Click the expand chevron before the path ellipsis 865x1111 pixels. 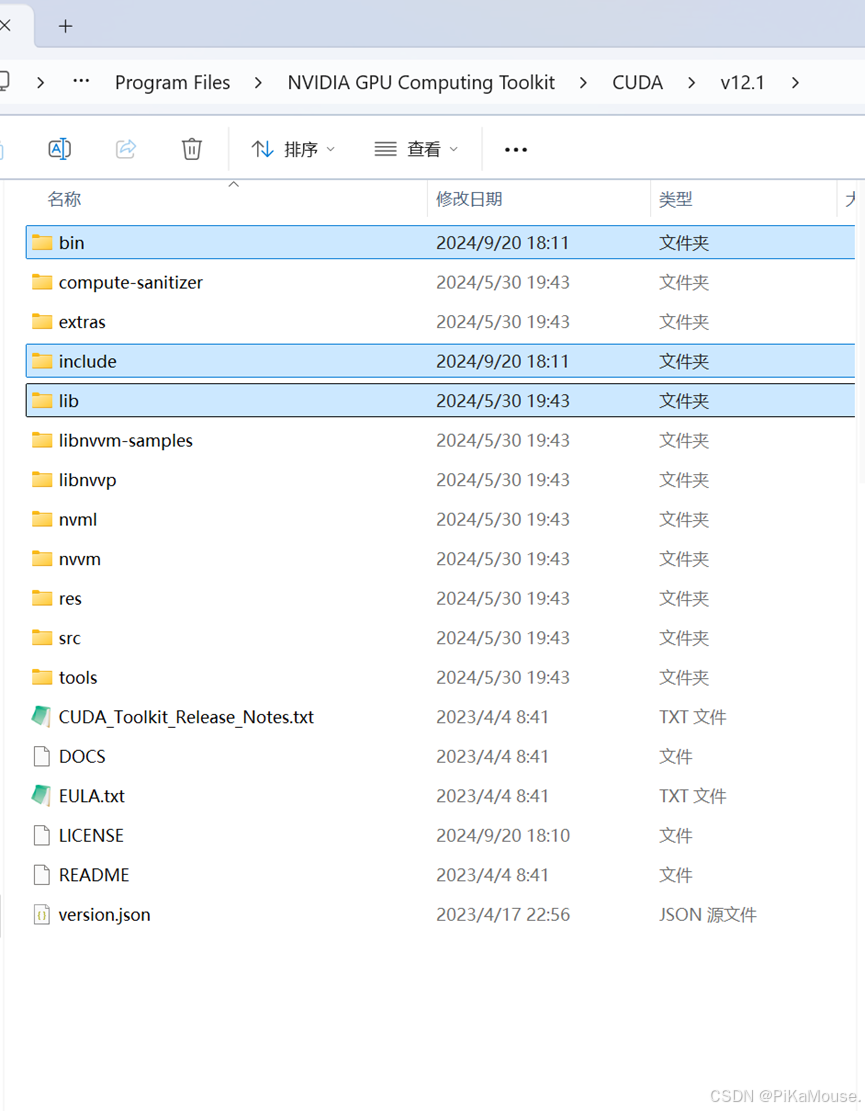(x=40, y=83)
